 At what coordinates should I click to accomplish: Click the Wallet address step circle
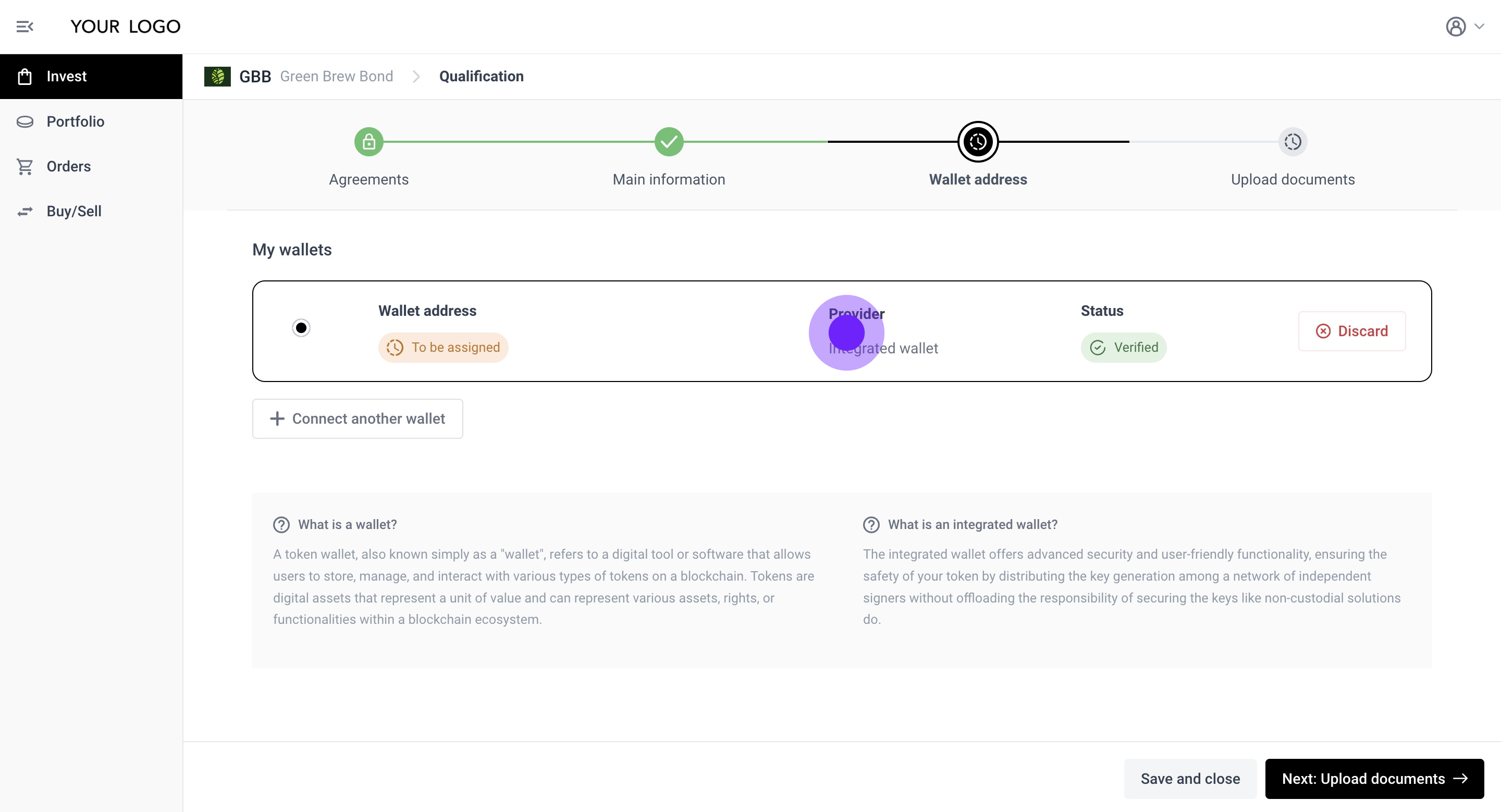tap(978, 142)
